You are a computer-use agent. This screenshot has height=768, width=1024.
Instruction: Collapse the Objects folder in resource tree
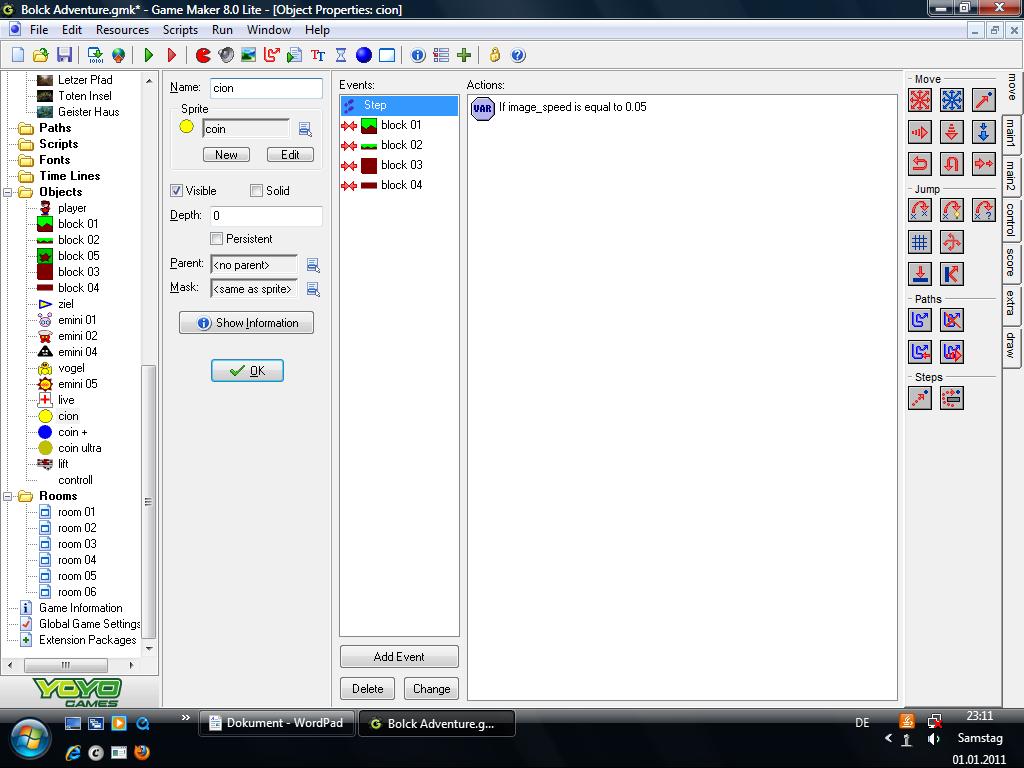9,192
